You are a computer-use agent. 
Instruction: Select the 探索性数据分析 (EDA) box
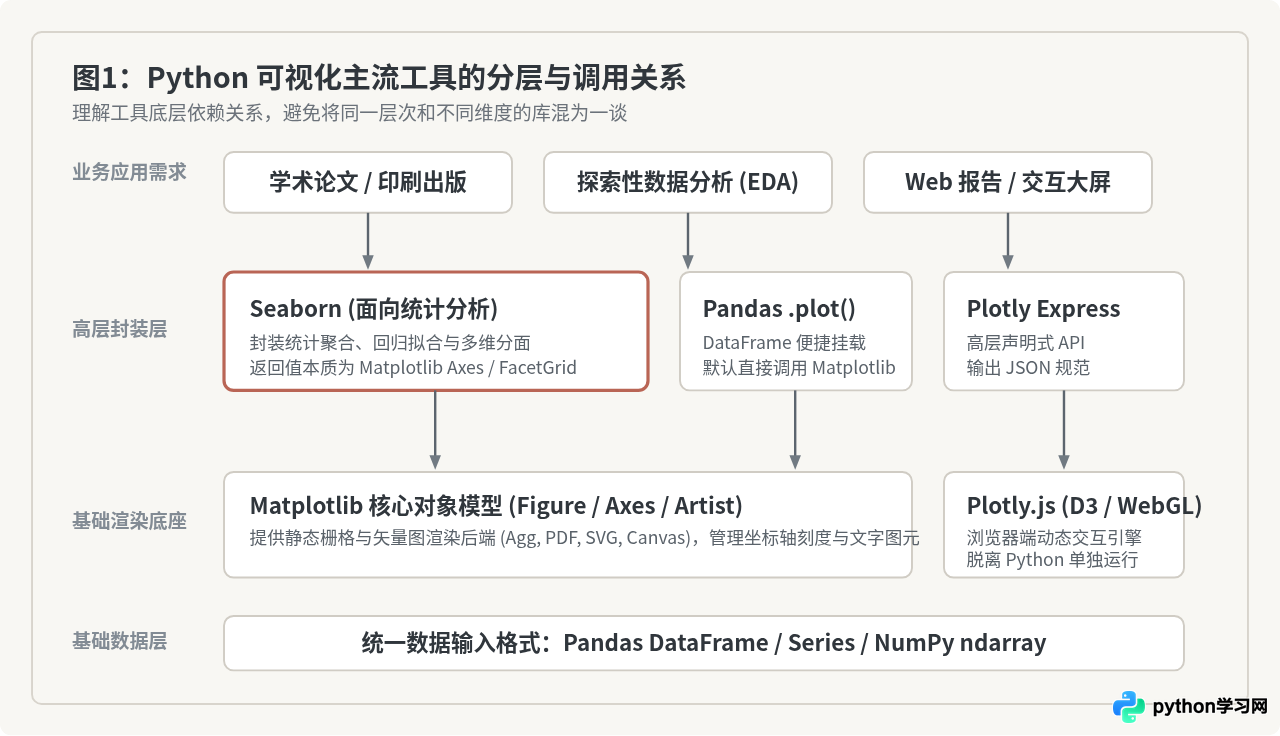[x=688, y=182]
